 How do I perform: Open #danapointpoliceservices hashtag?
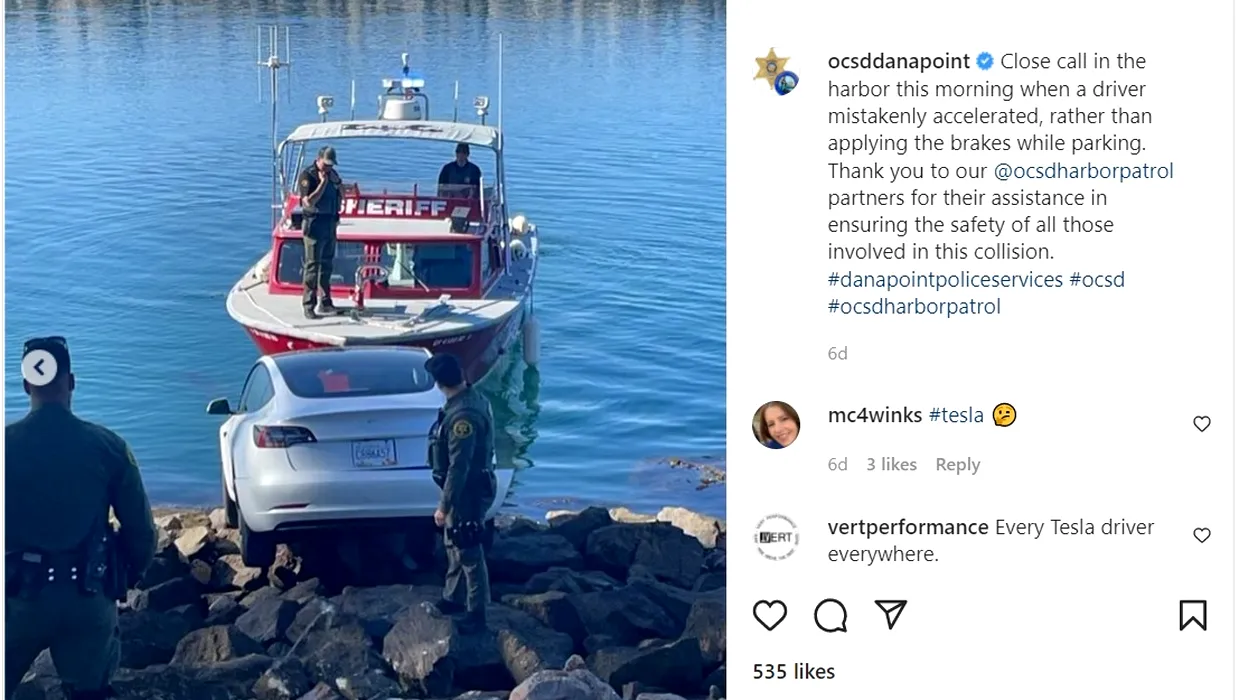coord(945,280)
